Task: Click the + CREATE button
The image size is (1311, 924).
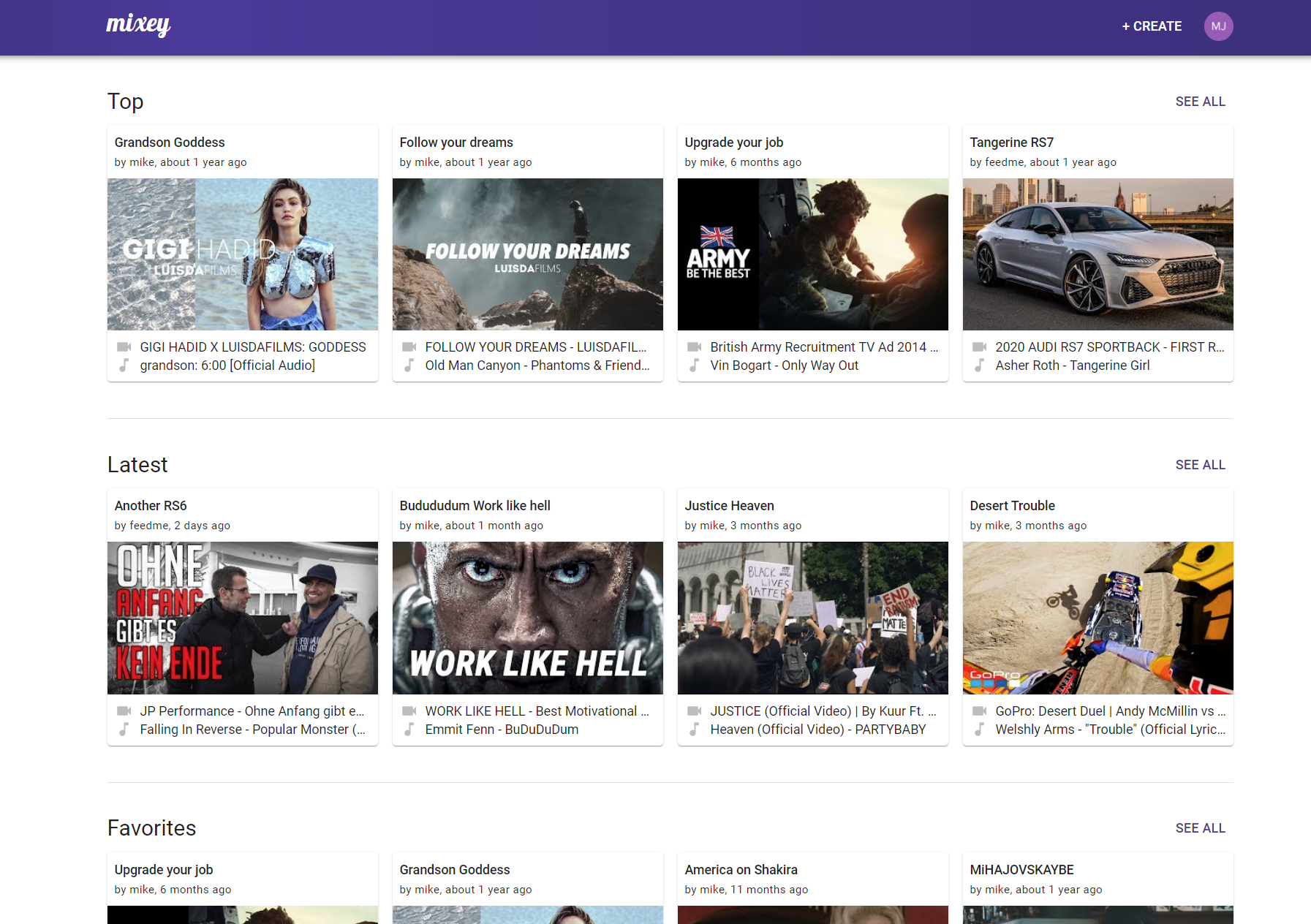Action: coord(1152,26)
